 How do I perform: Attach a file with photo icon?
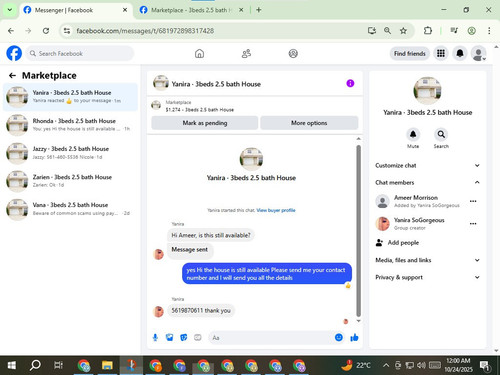point(170,338)
